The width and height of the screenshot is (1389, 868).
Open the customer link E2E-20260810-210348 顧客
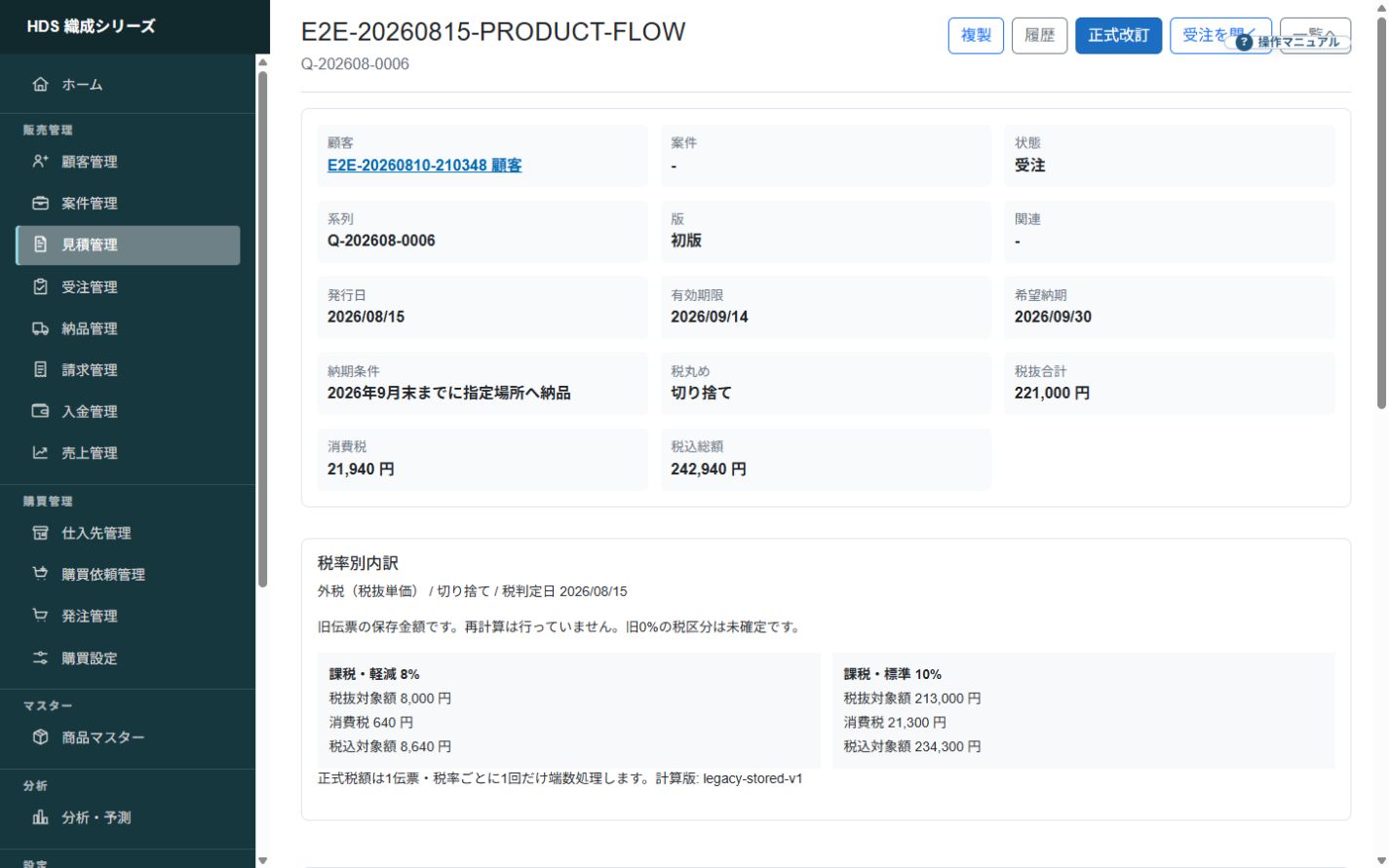coord(424,166)
